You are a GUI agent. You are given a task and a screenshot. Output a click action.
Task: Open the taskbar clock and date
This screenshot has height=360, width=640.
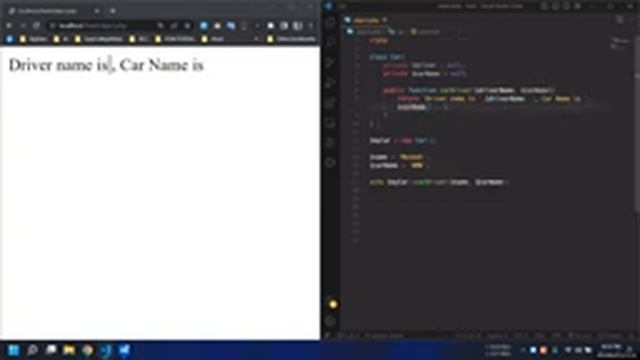pyautogui.click(x=611, y=350)
